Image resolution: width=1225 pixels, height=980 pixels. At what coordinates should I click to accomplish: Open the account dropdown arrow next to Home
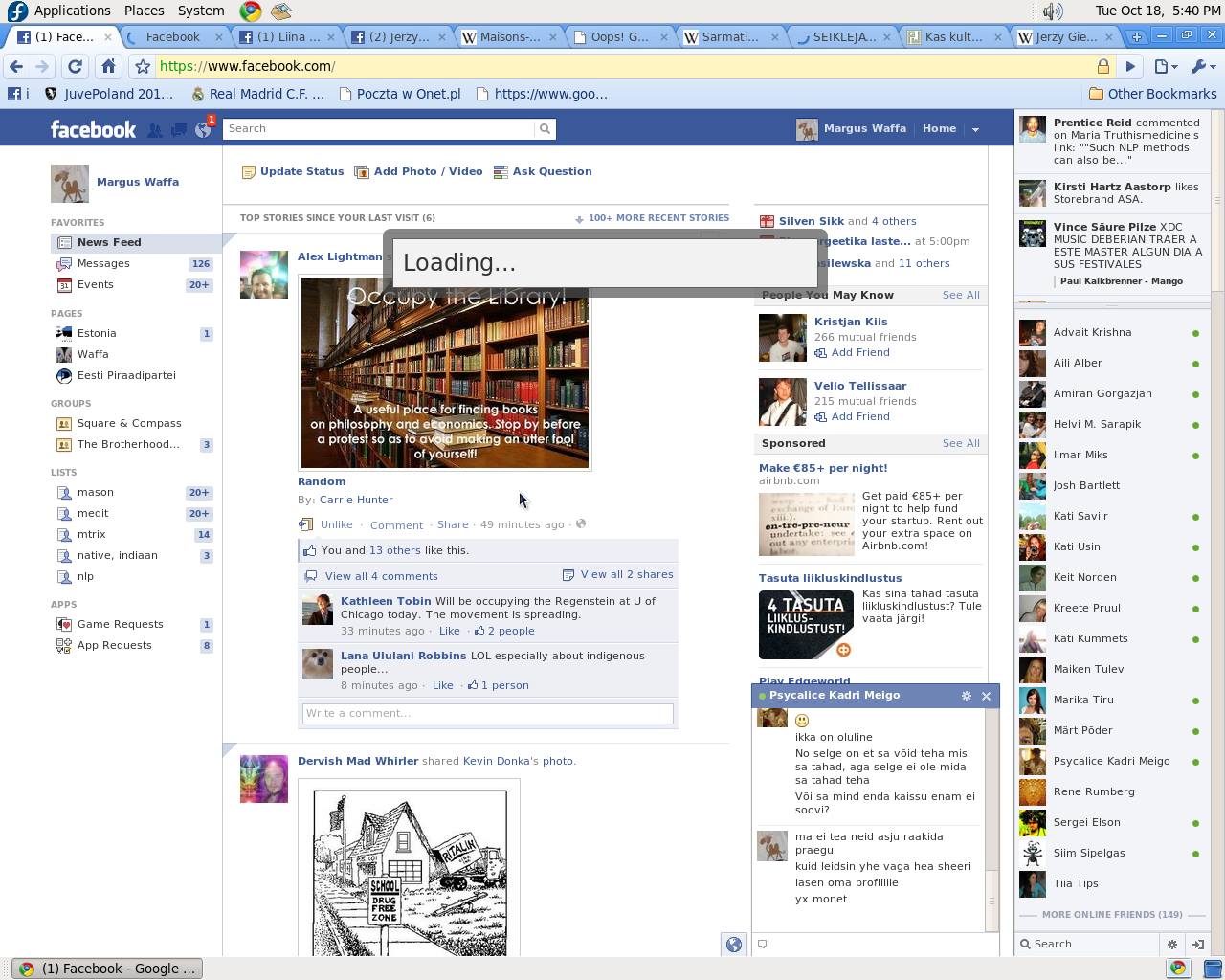pos(975,129)
